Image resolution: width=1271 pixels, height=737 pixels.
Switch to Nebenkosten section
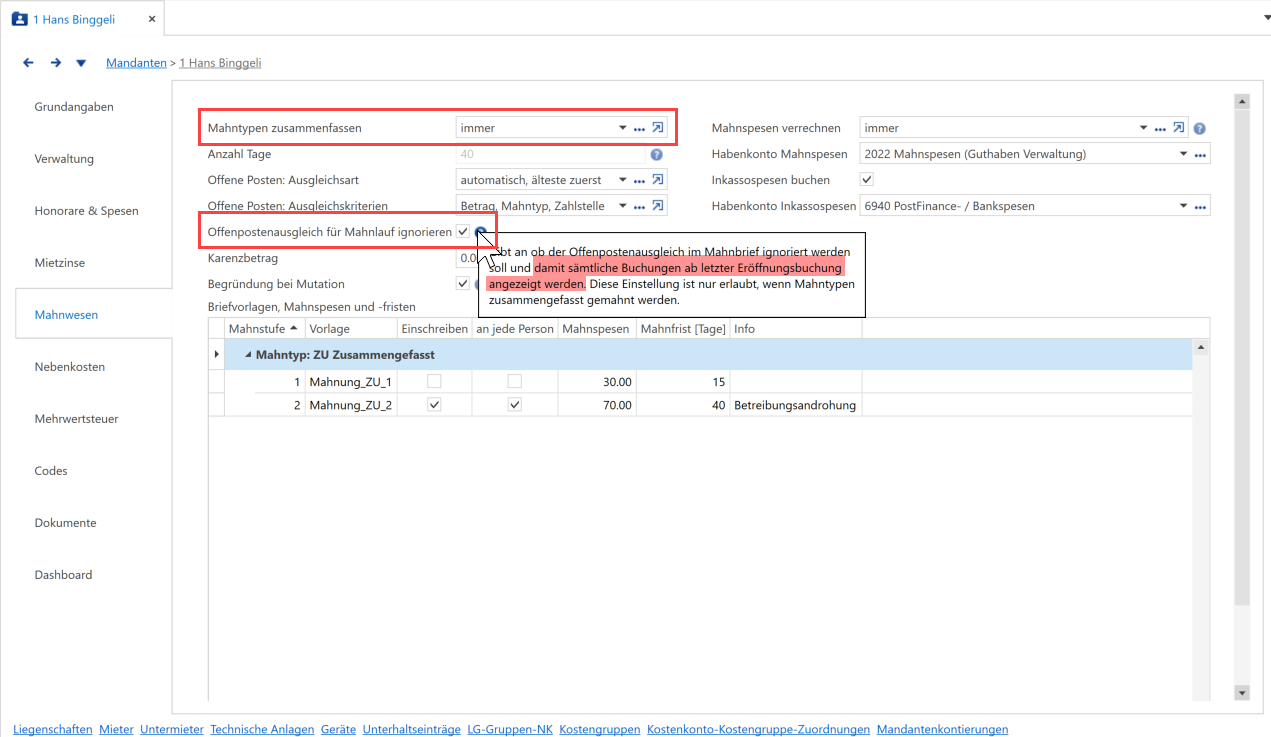[70, 367]
